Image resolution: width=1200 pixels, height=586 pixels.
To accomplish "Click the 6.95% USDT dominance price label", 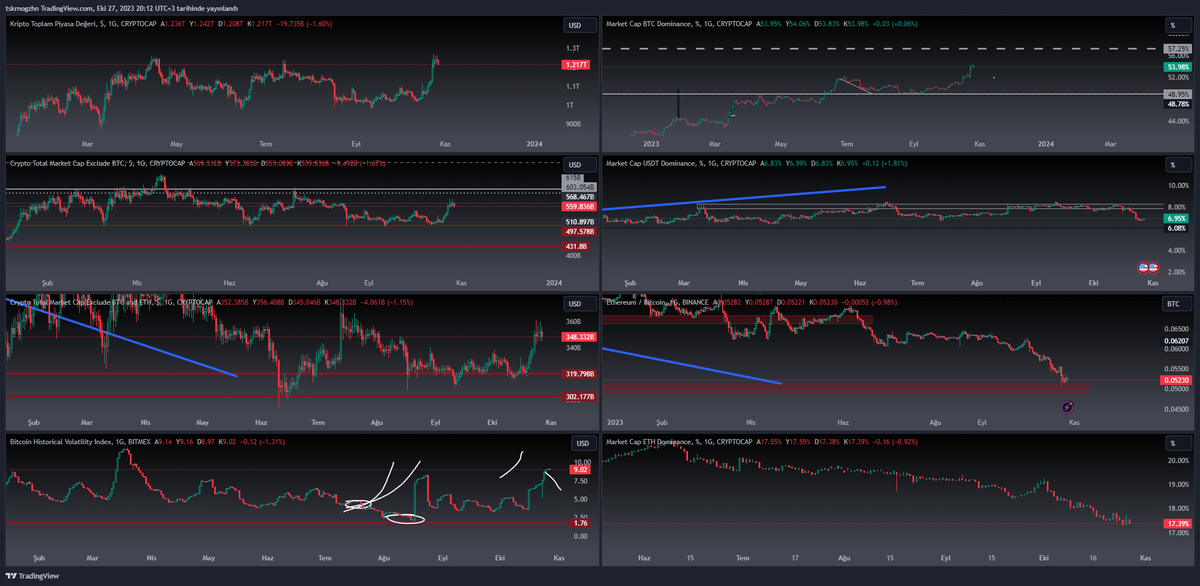I will [x=1177, y=218].
